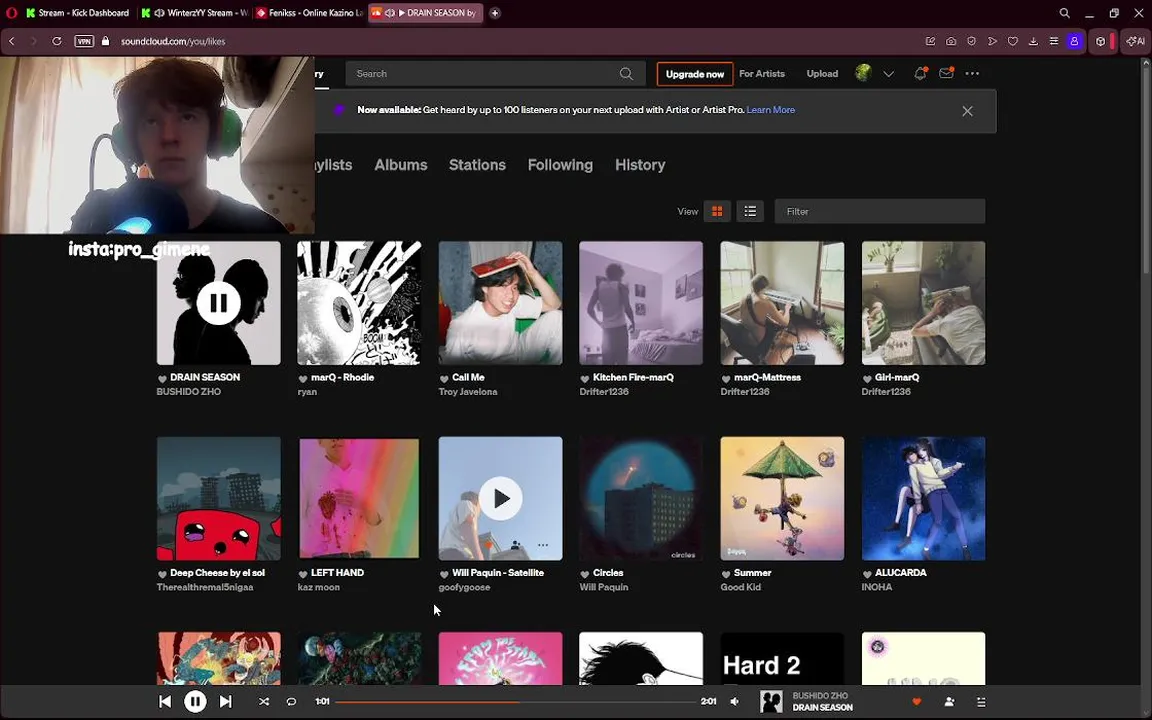
Task: Switch to the Following tab
Action: (560, 165)
